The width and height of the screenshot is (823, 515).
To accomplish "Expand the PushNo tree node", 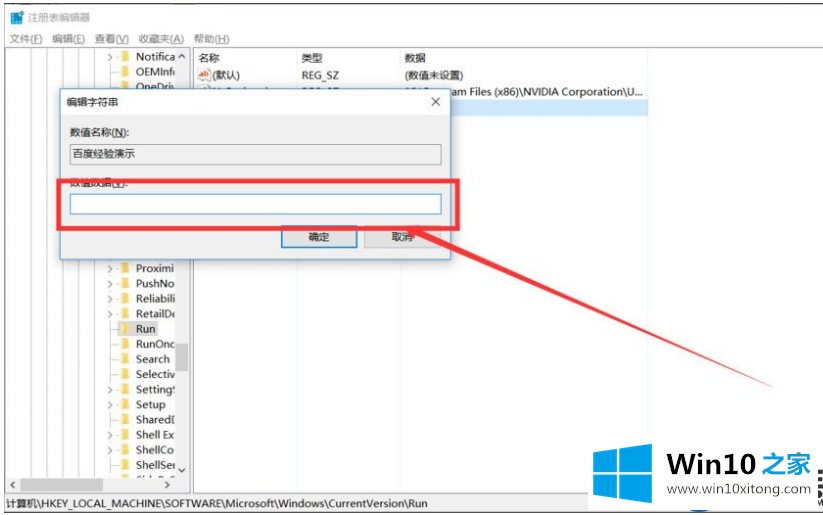I will pos(110,283).
